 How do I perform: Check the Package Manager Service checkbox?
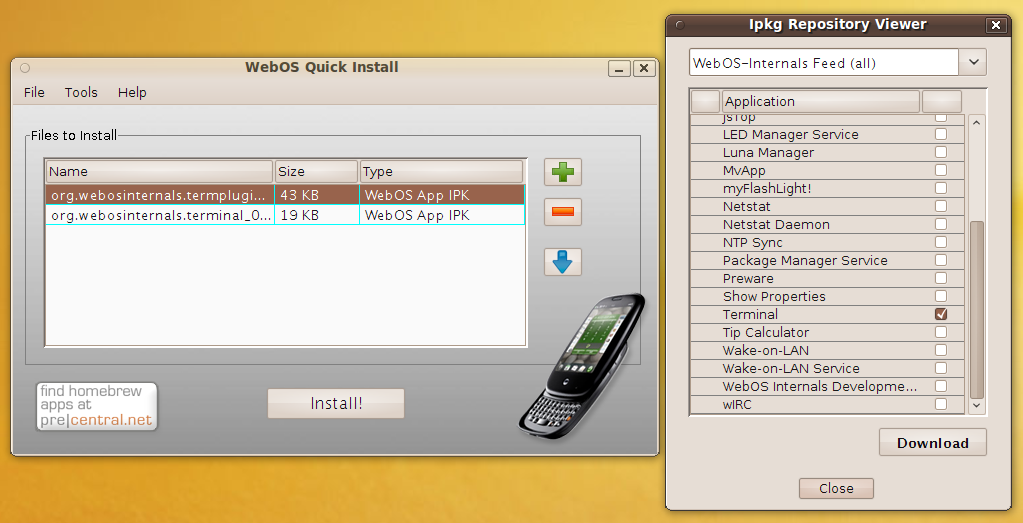[941, 260]
